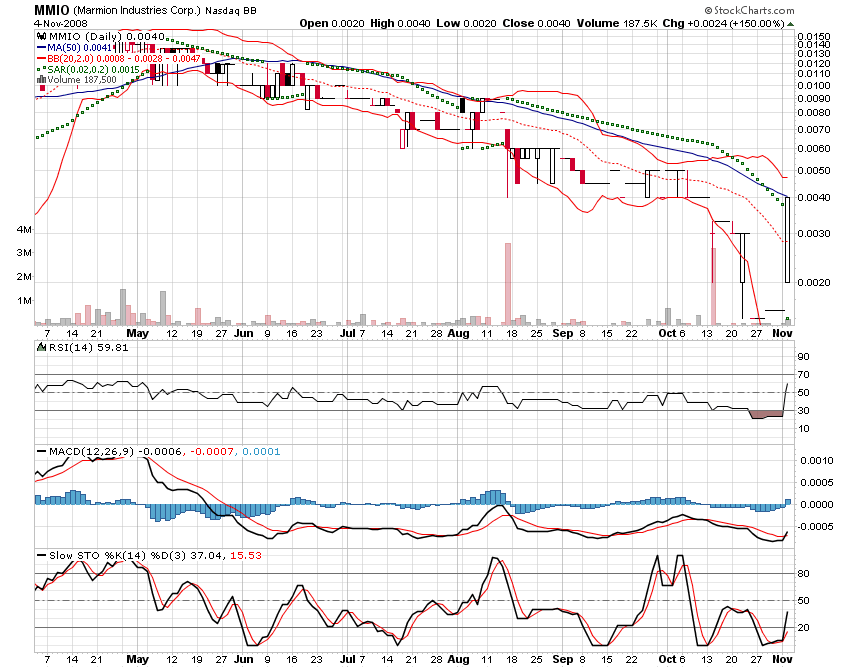The image size is (850, 668).
Task: Click the 0.0020 price axis label
Action: click(x=814, y=282)
